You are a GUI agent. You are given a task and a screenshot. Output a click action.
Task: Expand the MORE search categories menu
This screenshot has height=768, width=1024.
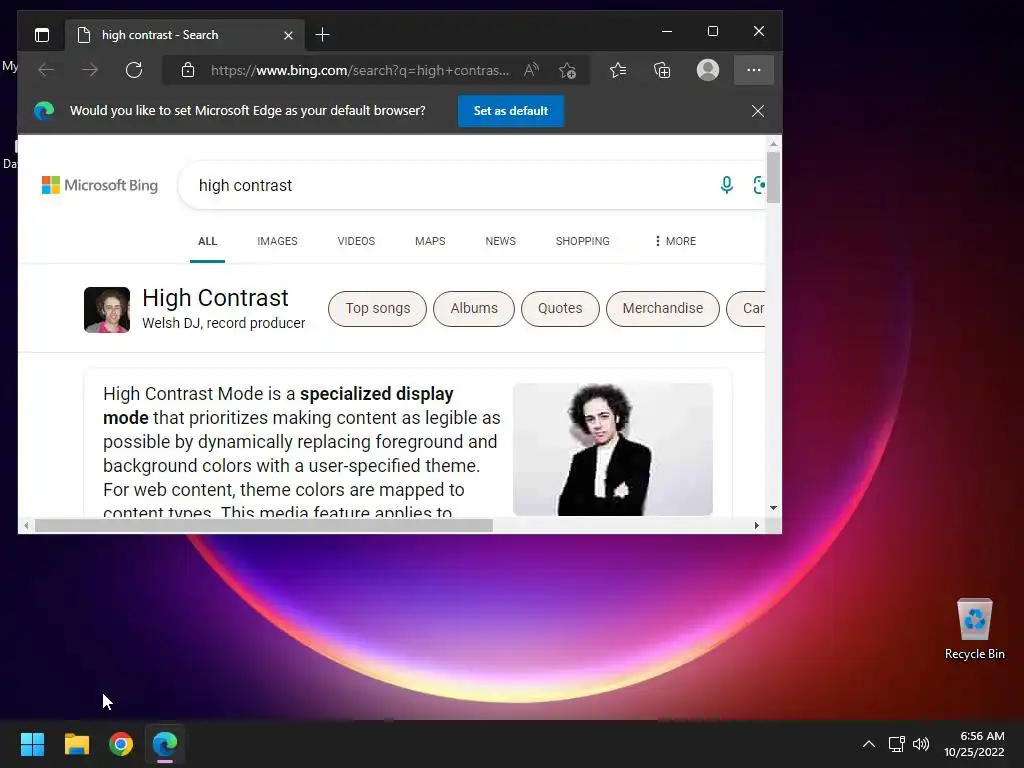[675, 242]
